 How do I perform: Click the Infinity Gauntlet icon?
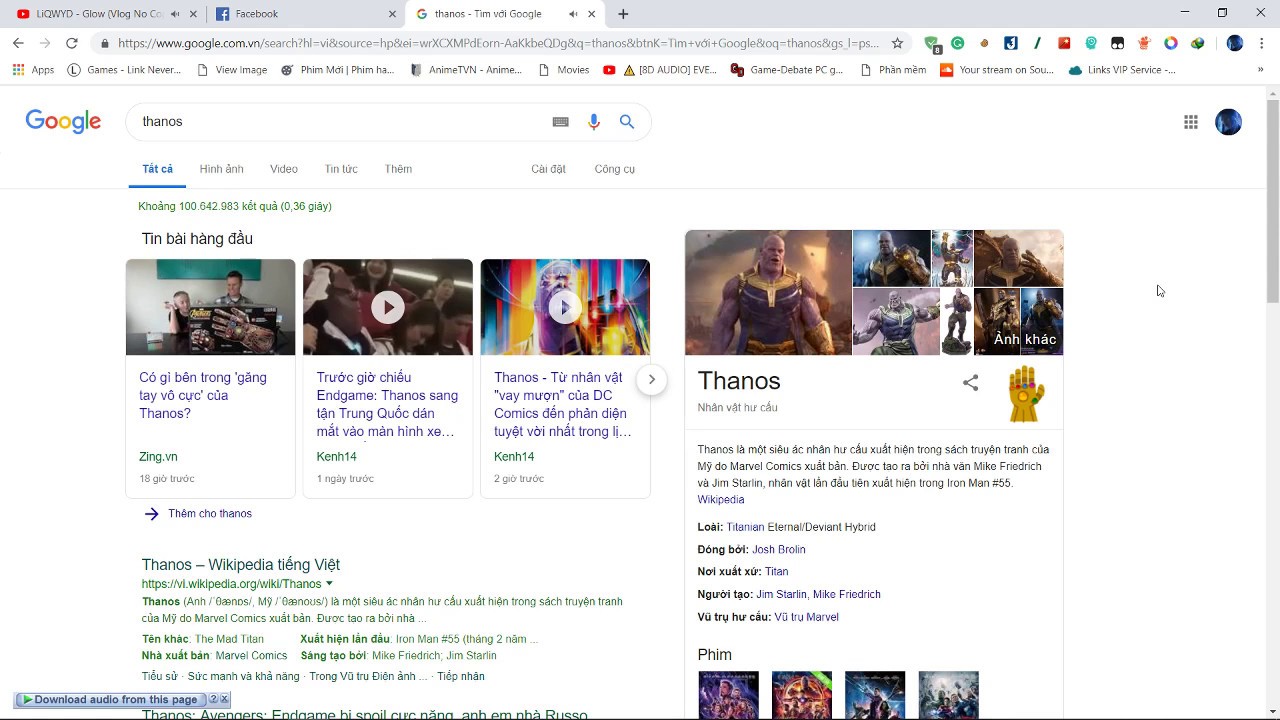point(1025,393)
